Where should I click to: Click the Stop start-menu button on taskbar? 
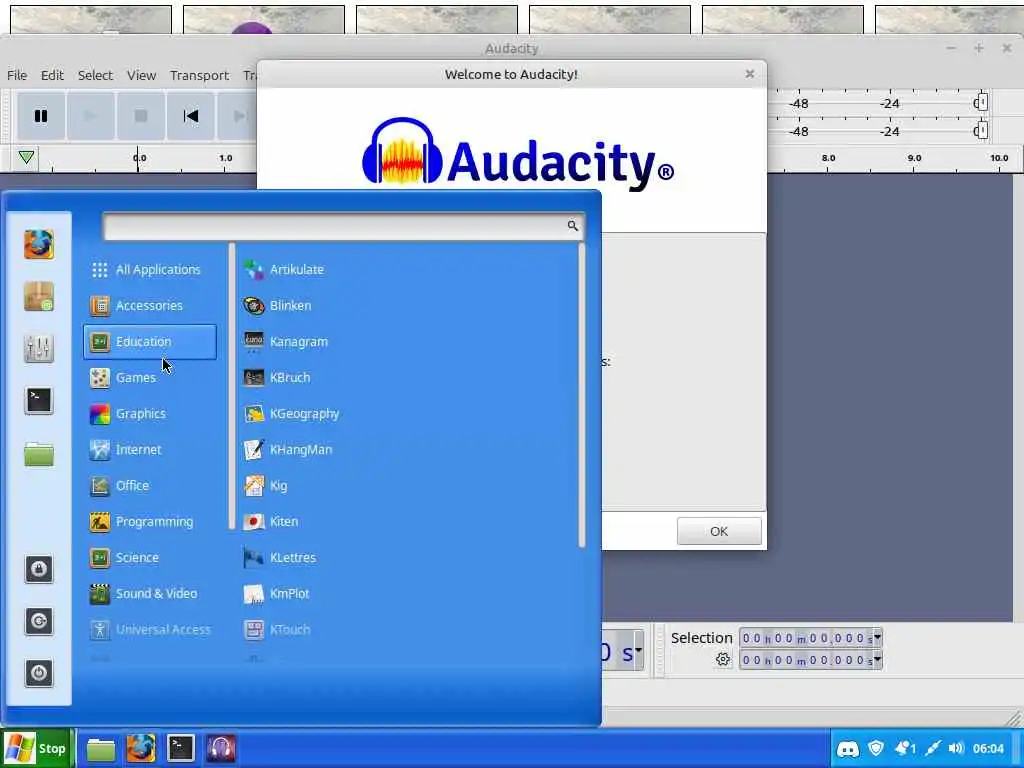coord(36,748)
